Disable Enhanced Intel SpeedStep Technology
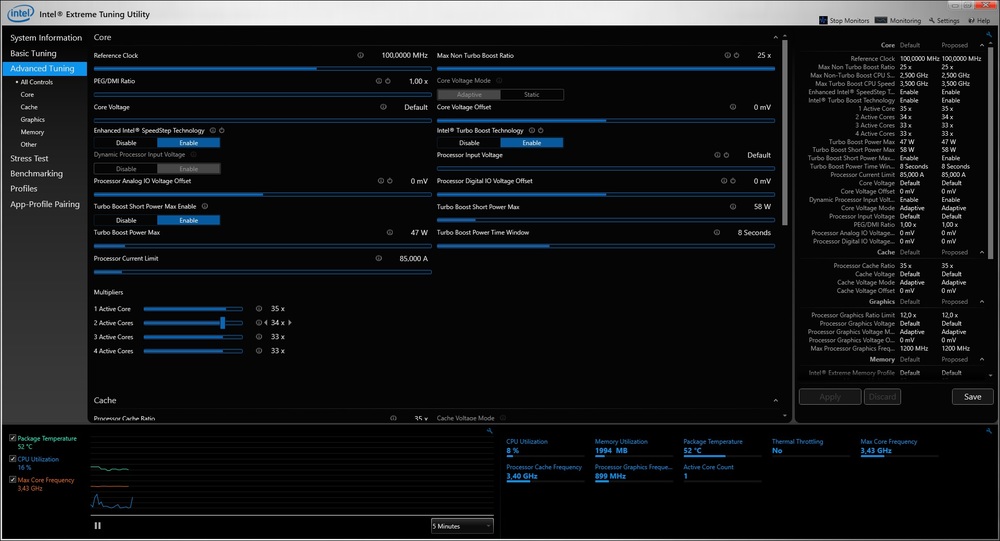Screen dimensions: 1000x541 [126, 143]
